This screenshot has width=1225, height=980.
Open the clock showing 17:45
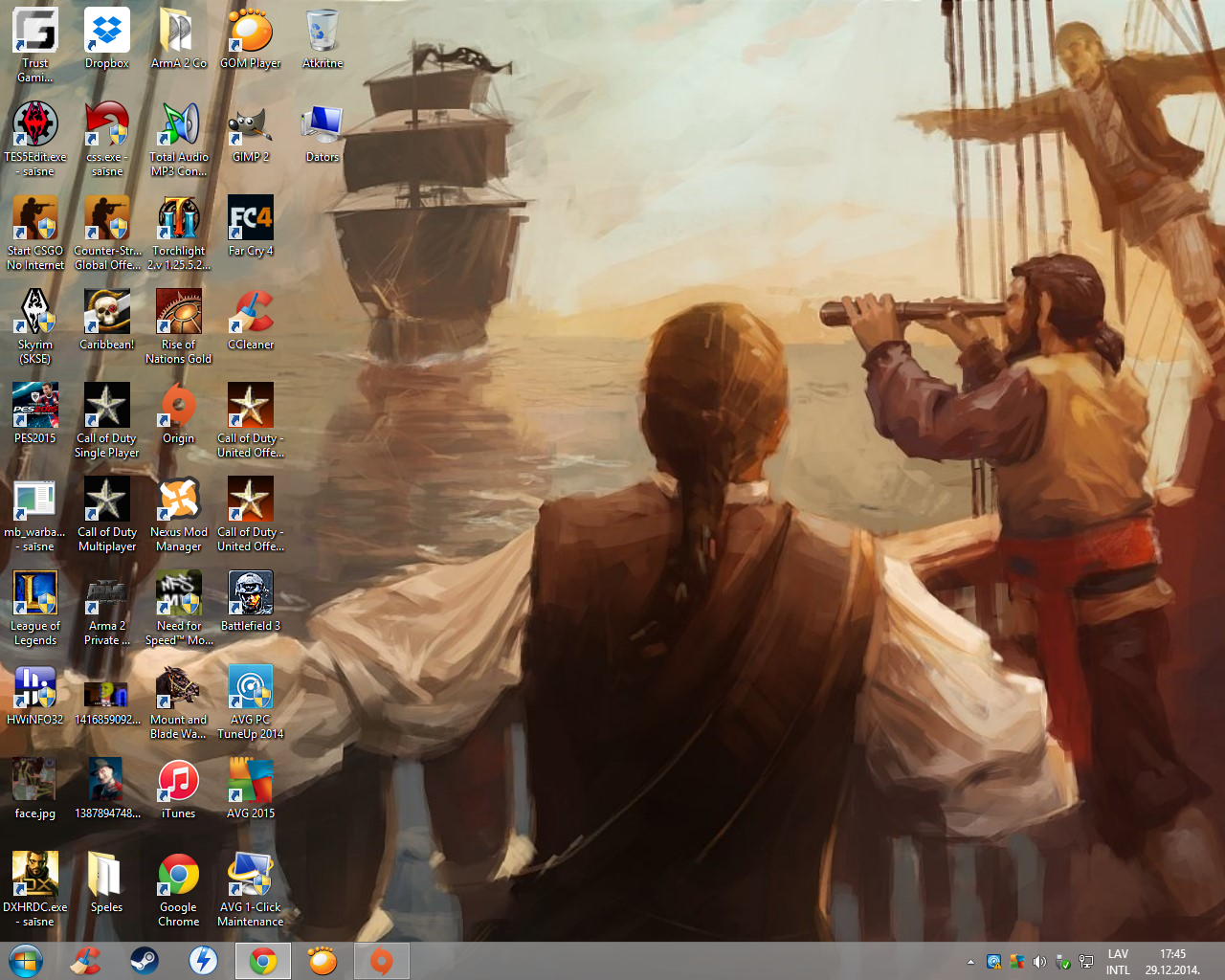pyautogui.click(x=1172, y=962)
